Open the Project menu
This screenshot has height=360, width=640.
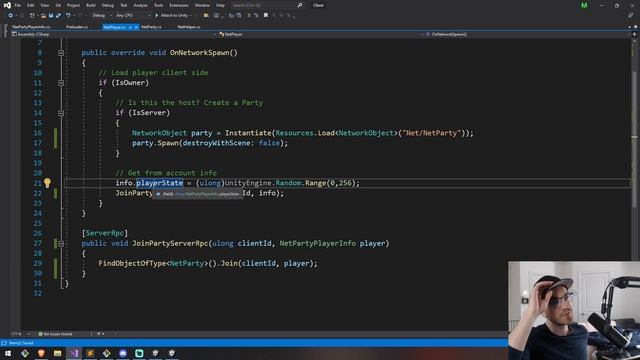click(73, 5)
